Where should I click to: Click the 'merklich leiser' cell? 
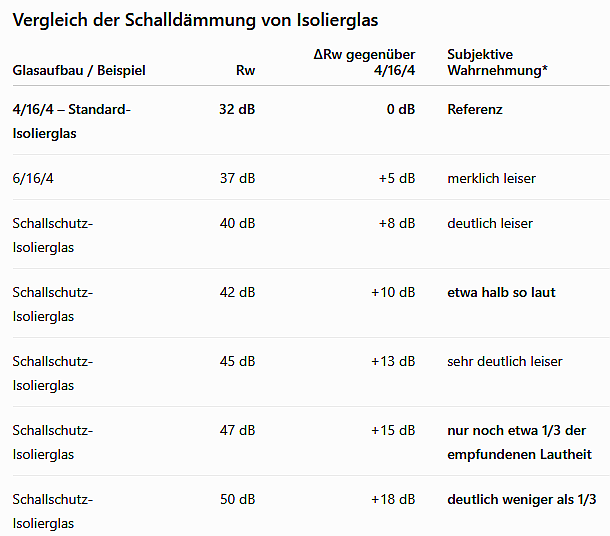(x=491, y=178)
